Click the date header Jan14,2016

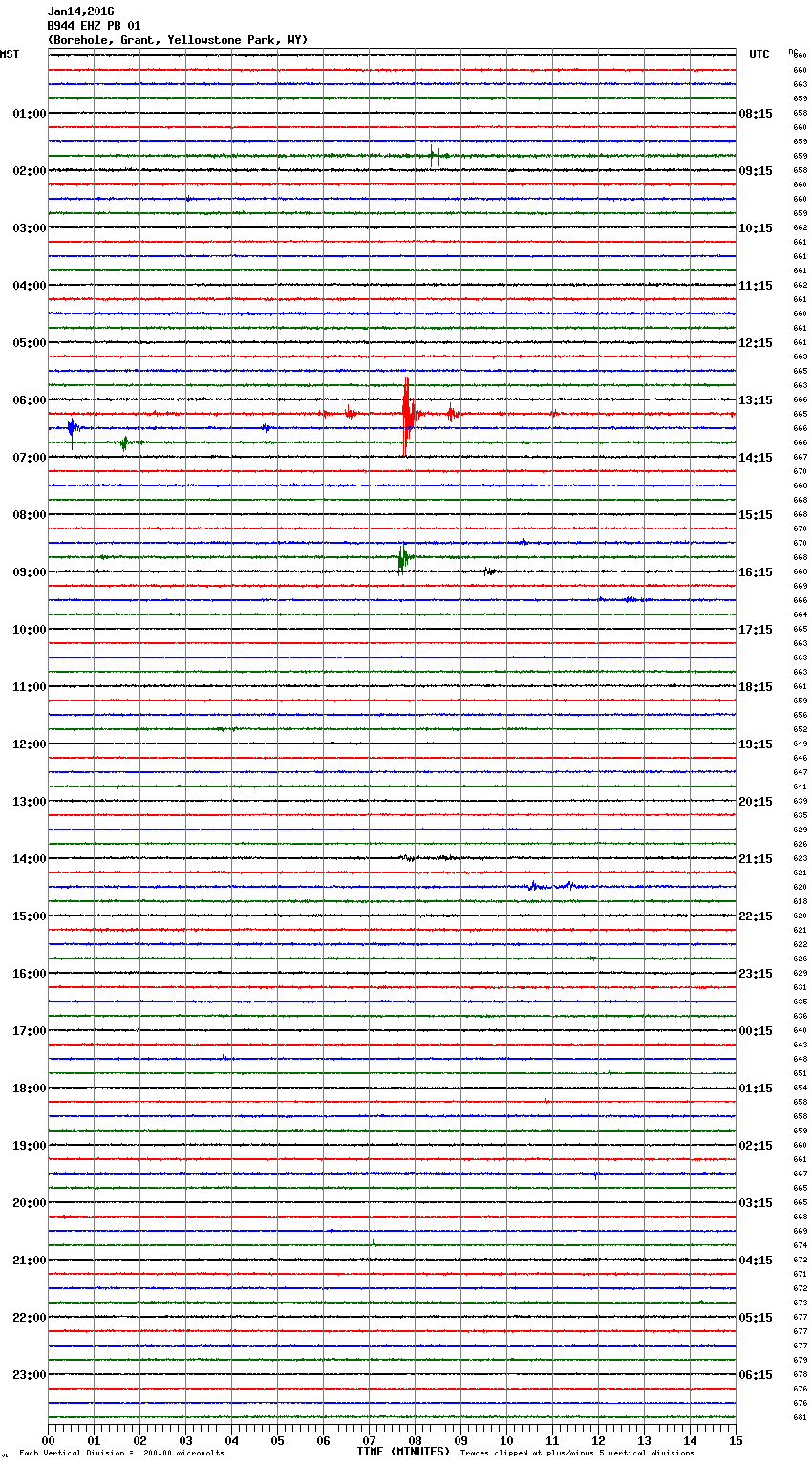point(80,11)
